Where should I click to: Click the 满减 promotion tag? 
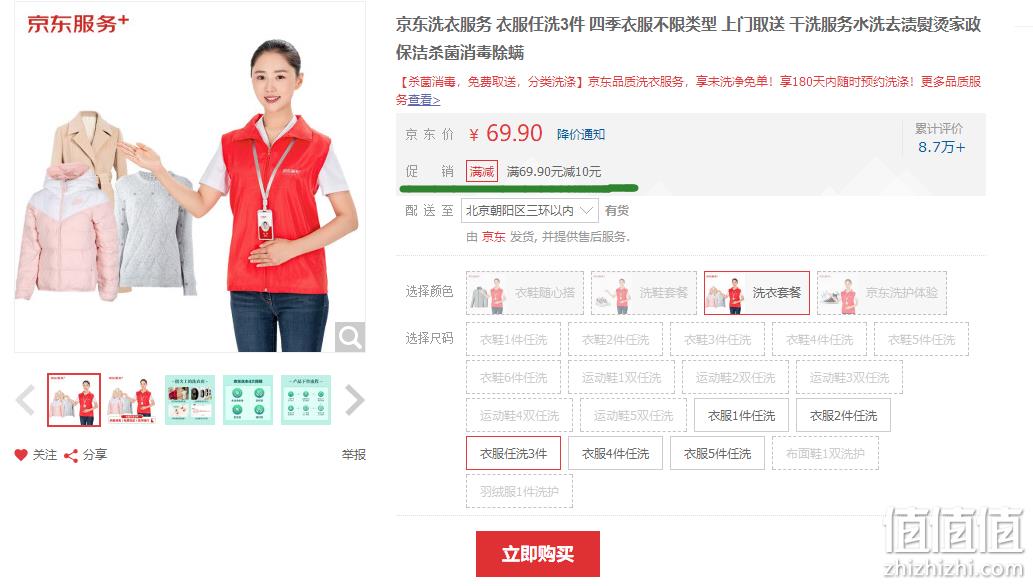(482, 171)
